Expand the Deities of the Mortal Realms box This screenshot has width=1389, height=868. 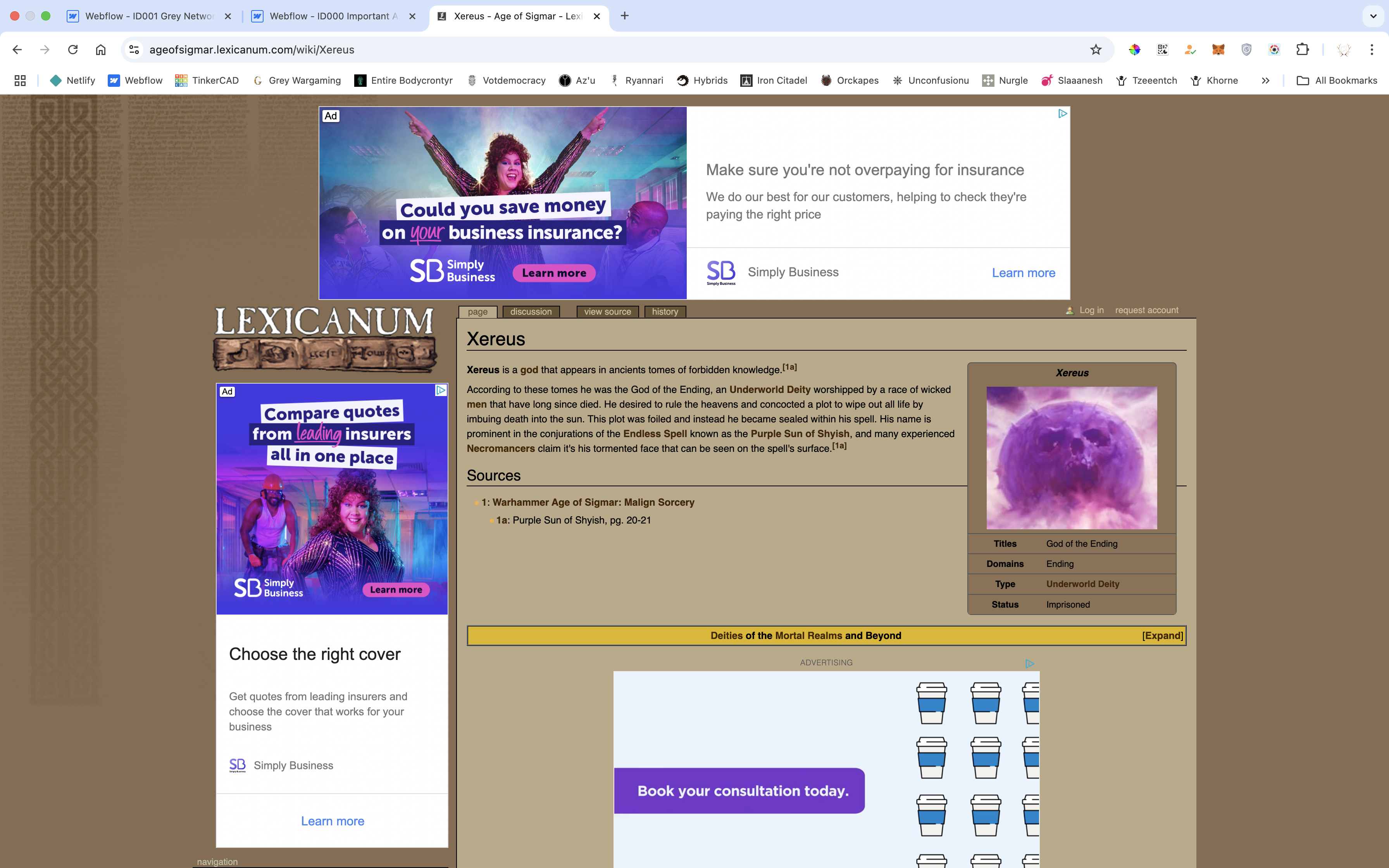click(x=1162, y=635)
